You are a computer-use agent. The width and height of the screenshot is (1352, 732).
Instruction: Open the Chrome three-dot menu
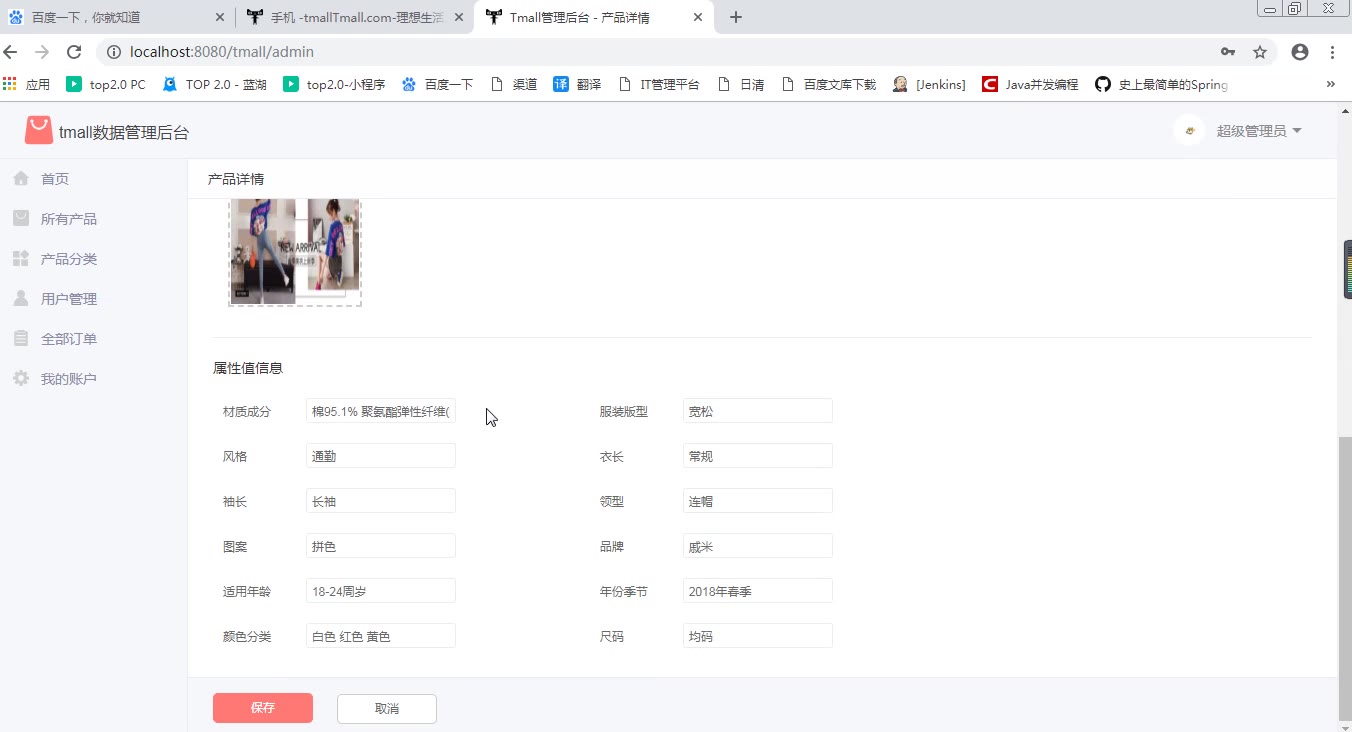tap(1333, 52)
